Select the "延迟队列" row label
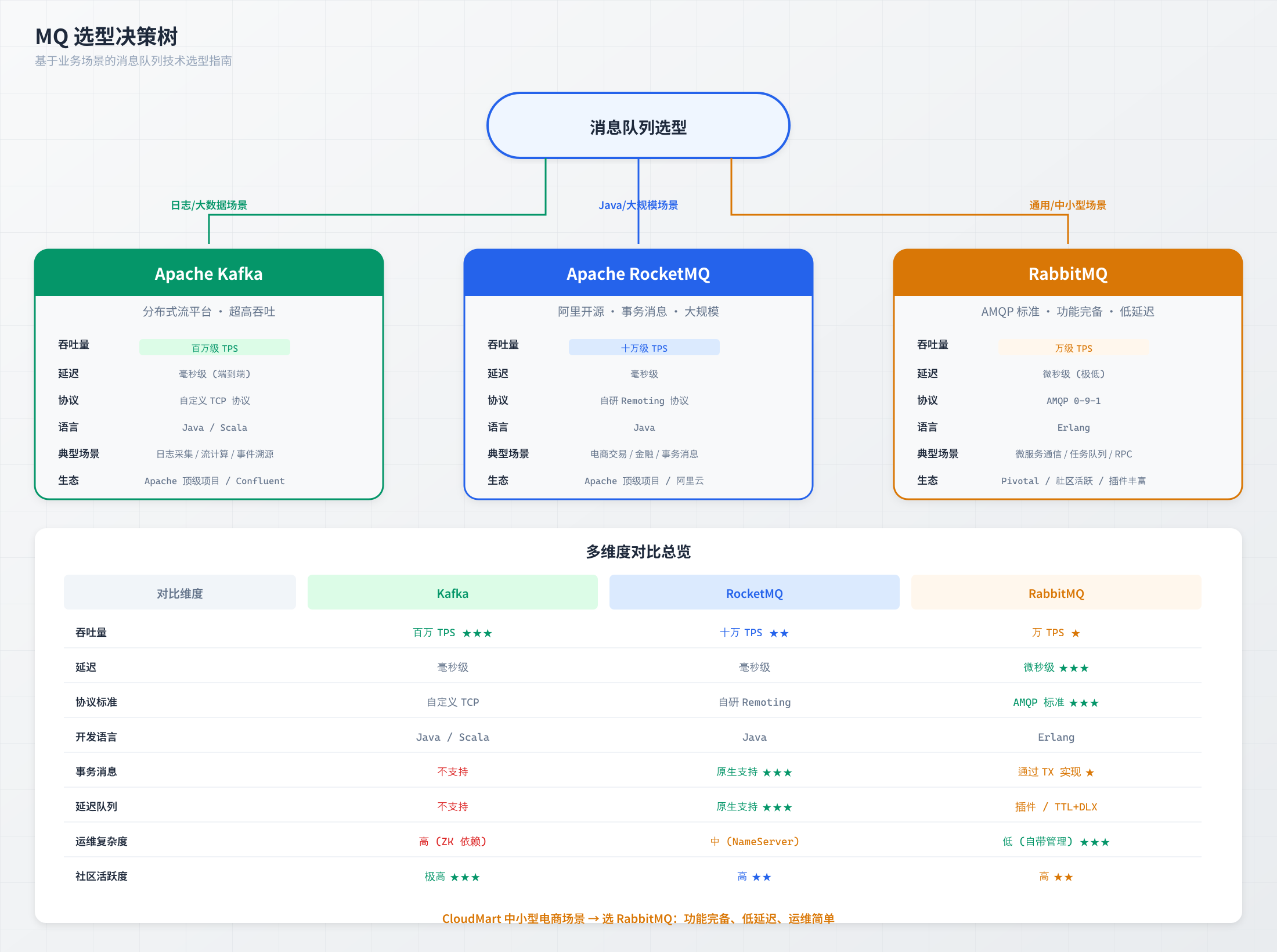 (x=96, y=806)
